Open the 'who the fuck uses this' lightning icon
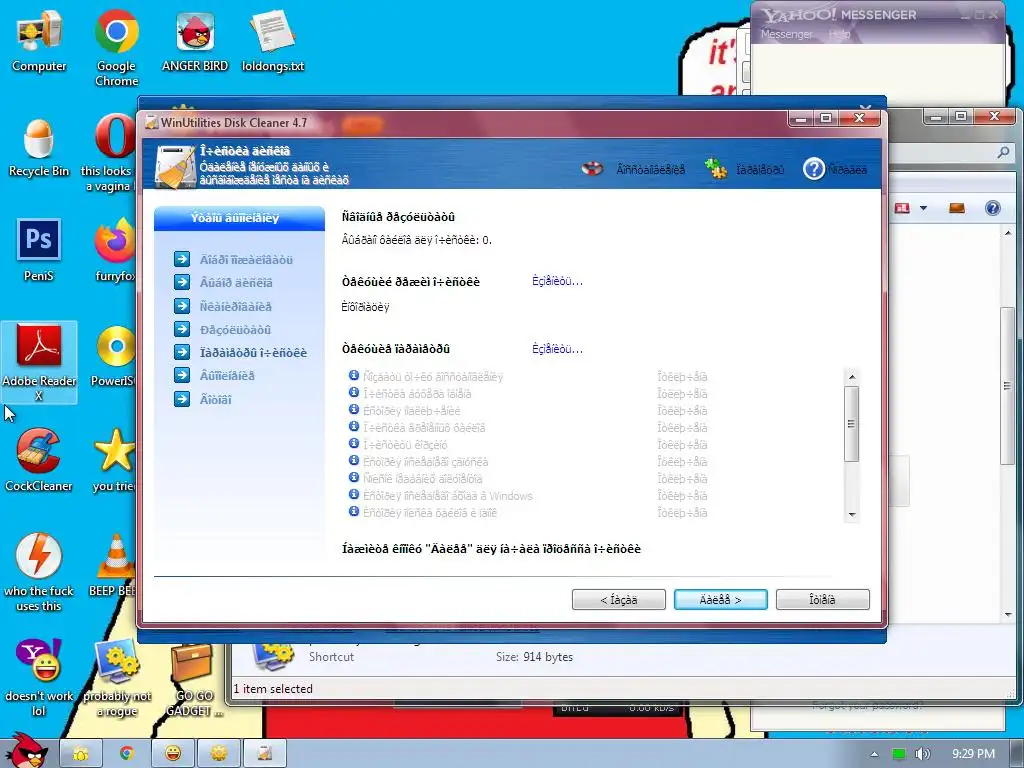1024x768 pixels. (x=39, y=572)
